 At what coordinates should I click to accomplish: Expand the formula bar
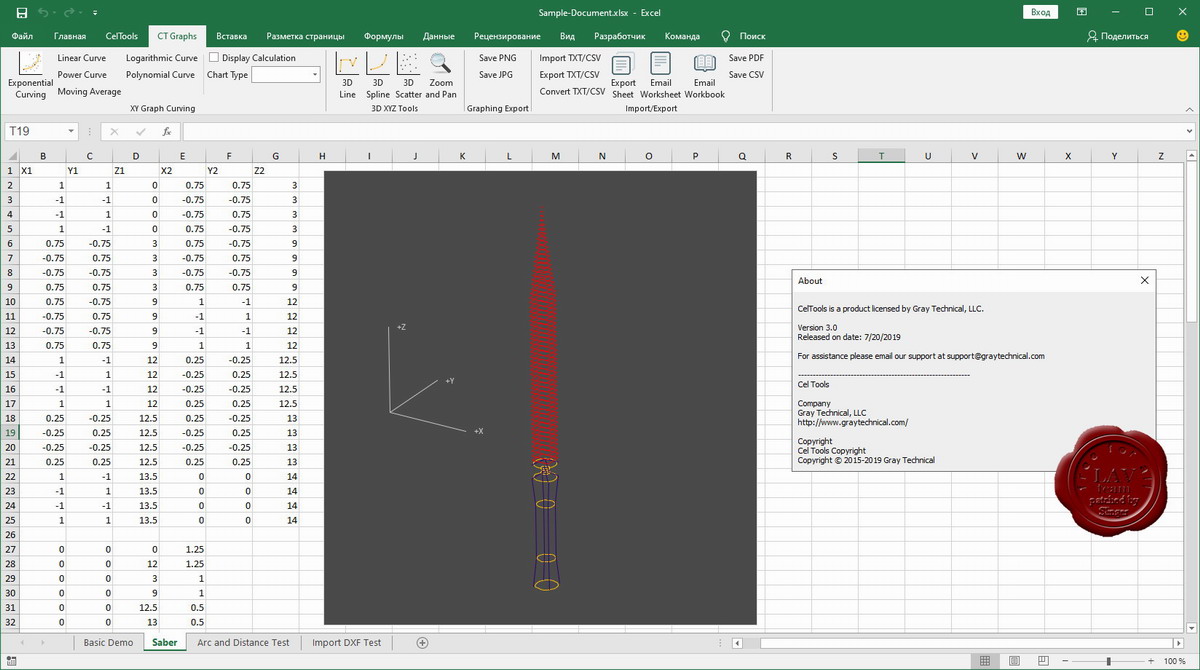click(1189, 131)
